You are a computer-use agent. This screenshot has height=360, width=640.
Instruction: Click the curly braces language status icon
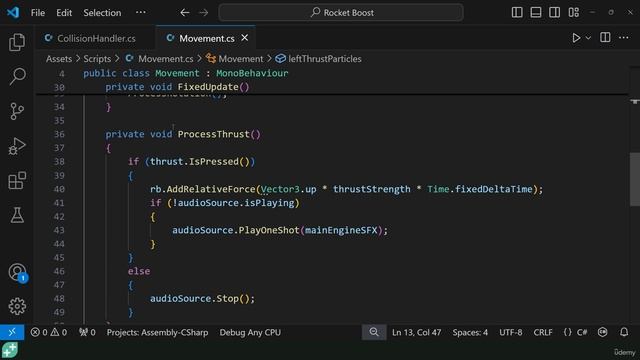point(567,332)
